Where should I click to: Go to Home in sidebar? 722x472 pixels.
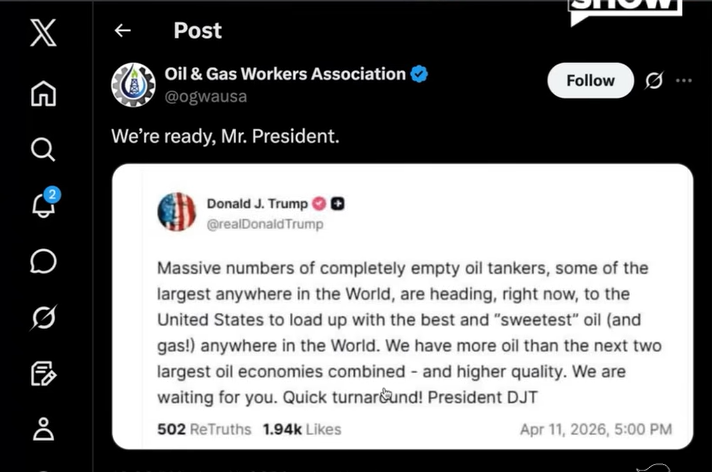pos(43,93)
